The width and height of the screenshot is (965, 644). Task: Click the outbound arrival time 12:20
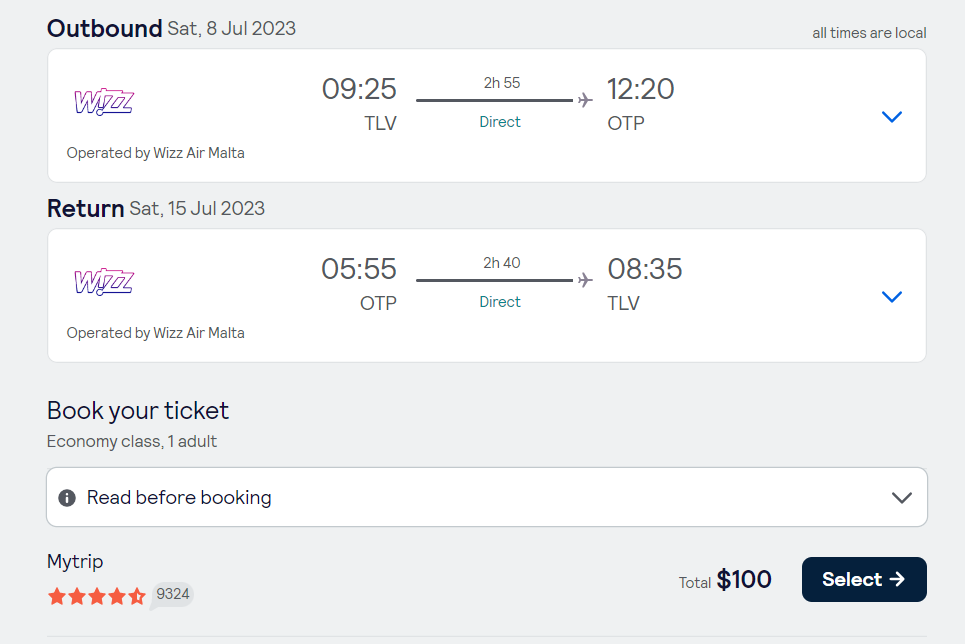tap(641, 90)
